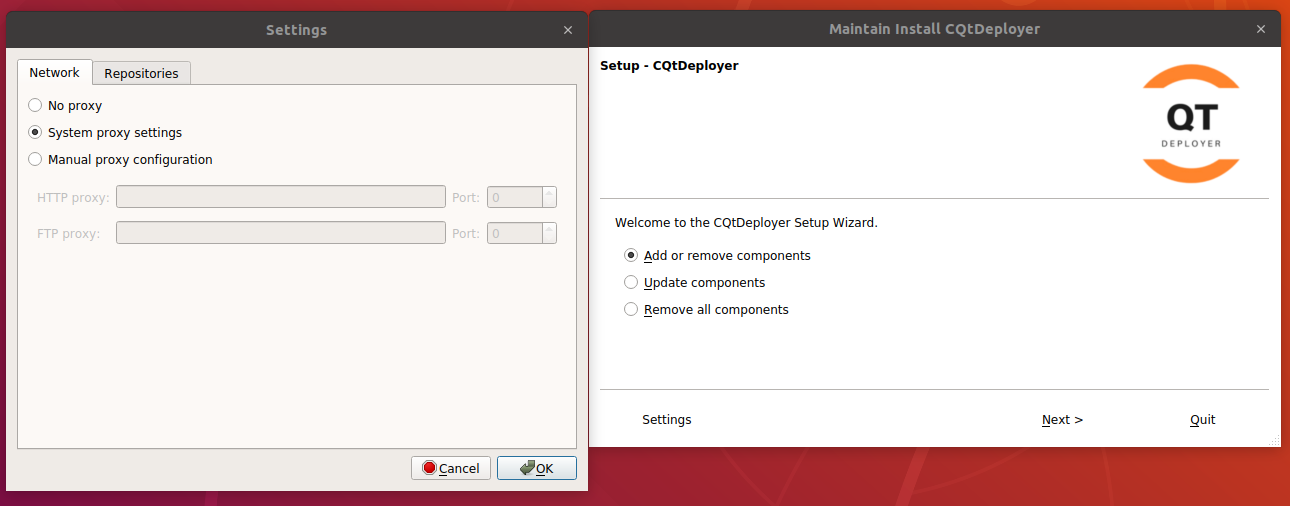This screenshot has width=1290, height=506.
Task: Click the CQtDeployer logo image
Action: point(1190,124)
